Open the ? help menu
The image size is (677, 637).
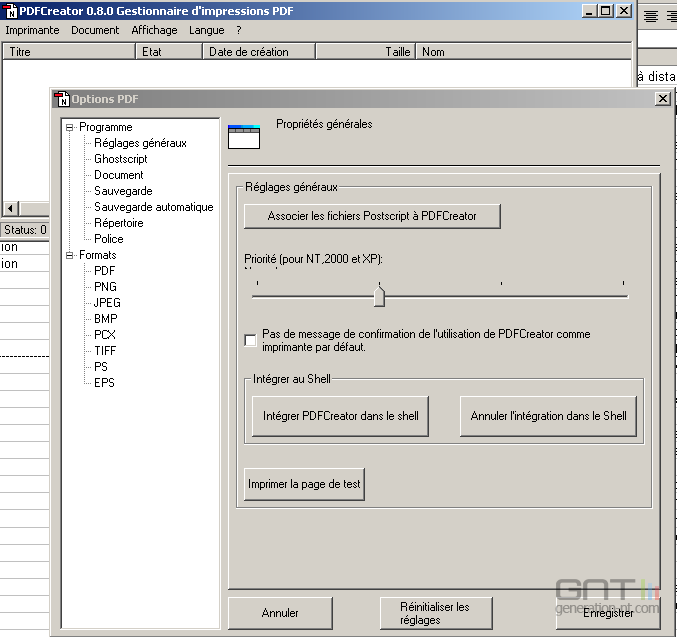pos(239,30)
